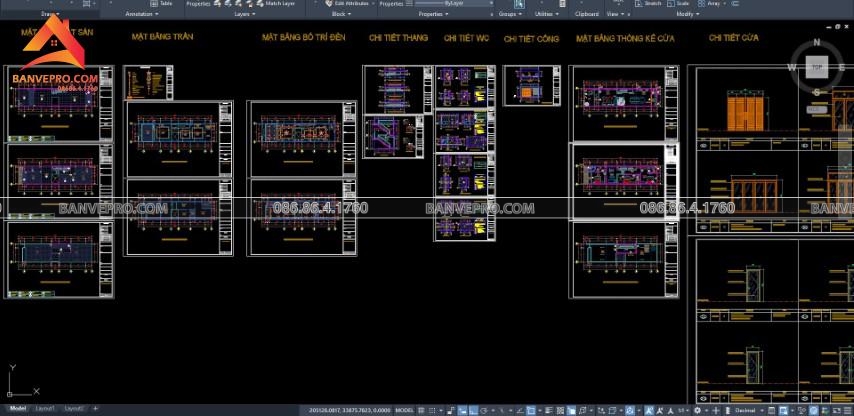Open the WCS menu below ViewCube
854x416 pixels.
[x=815, y=109]
